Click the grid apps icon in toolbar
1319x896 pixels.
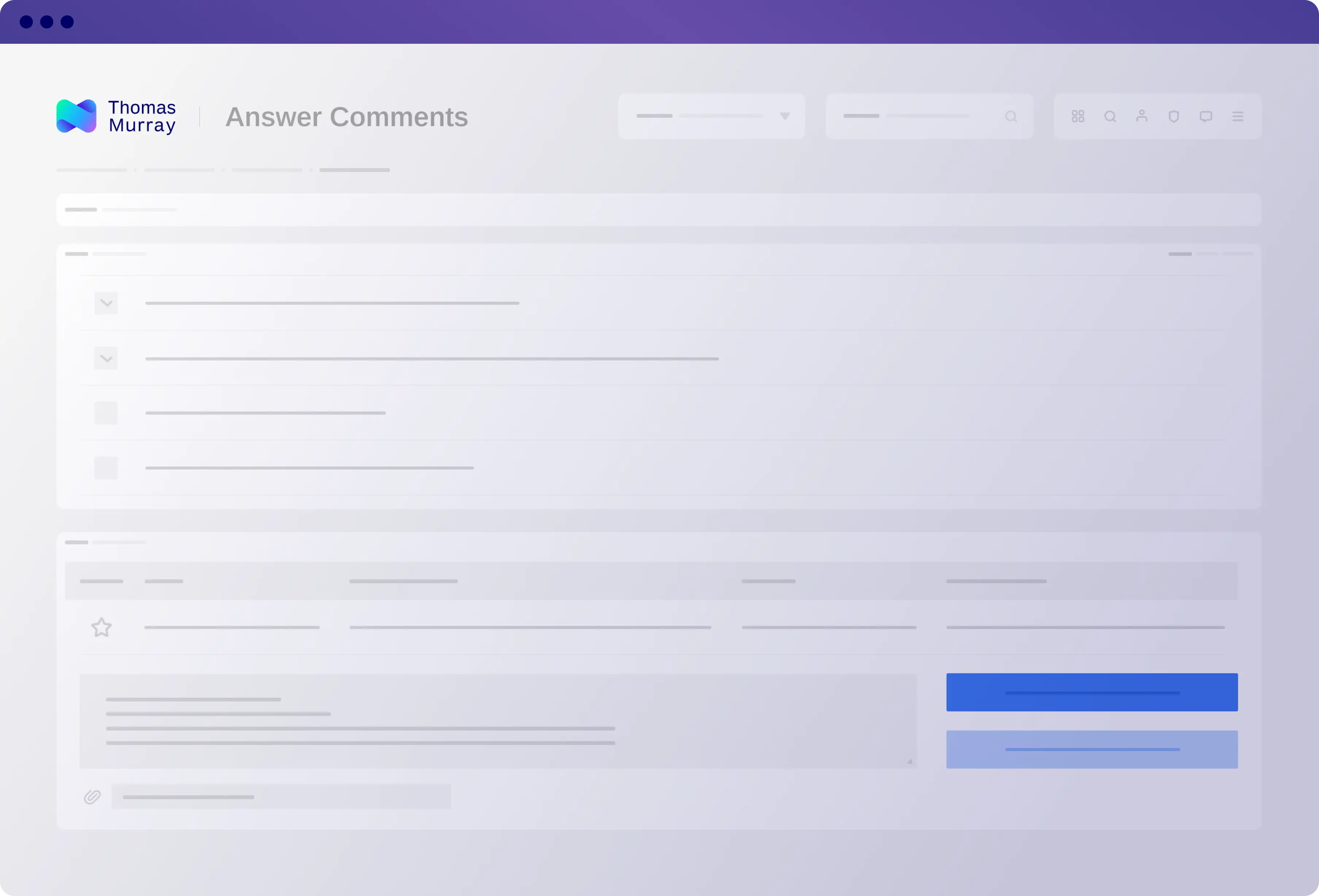click(1078, 116)
